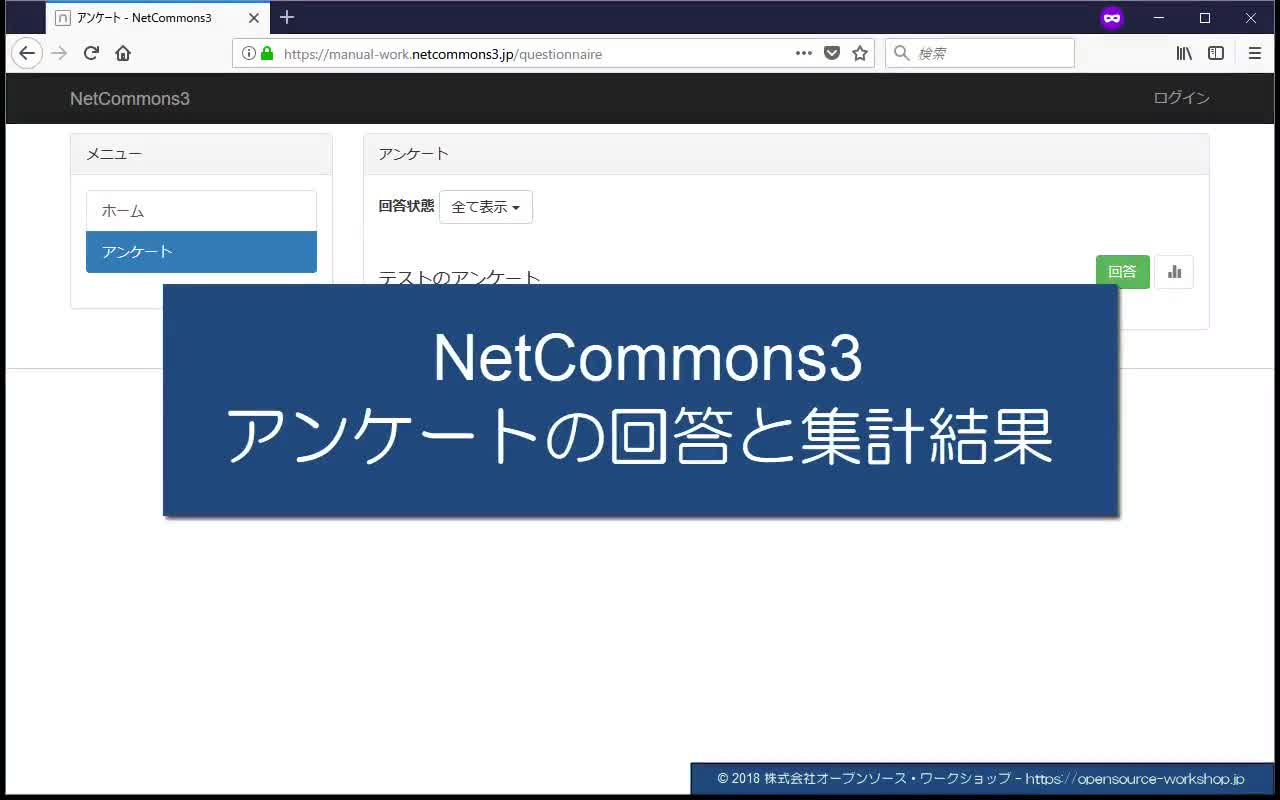Open the browser home page icon

[x=123, y=53]
